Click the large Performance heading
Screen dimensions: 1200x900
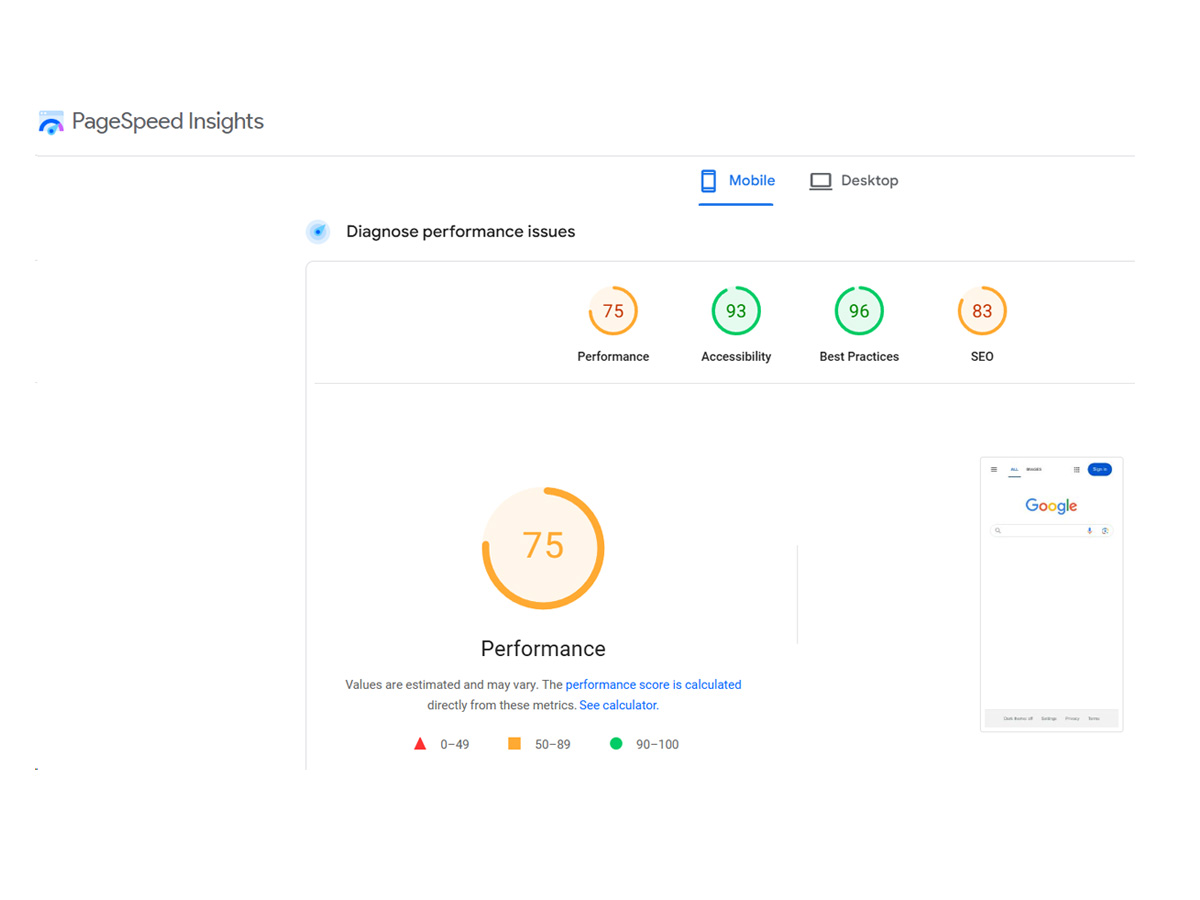pyautogui.click(x=543, y=648)
